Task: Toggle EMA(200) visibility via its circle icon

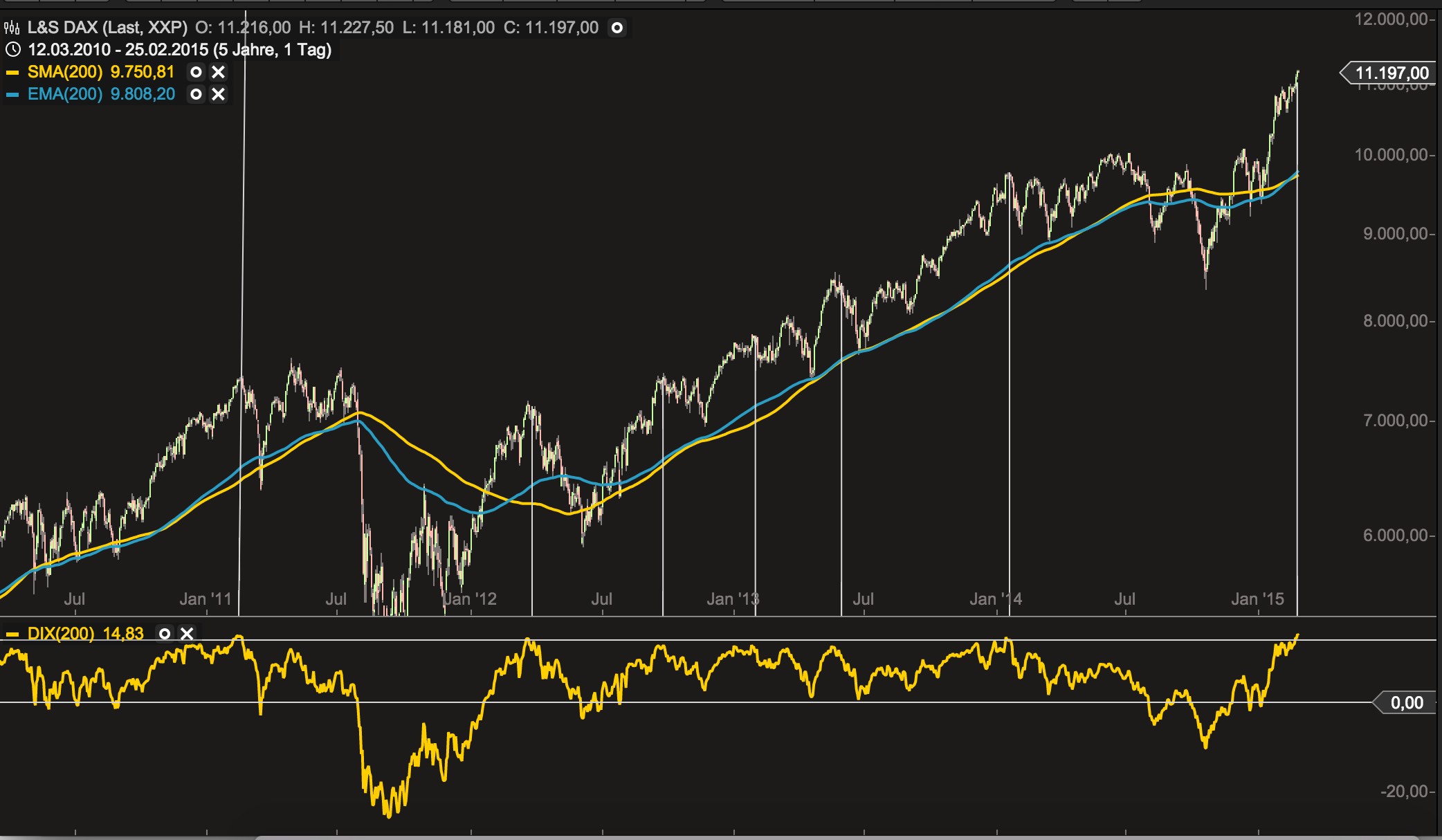Action: click(197, 95)
